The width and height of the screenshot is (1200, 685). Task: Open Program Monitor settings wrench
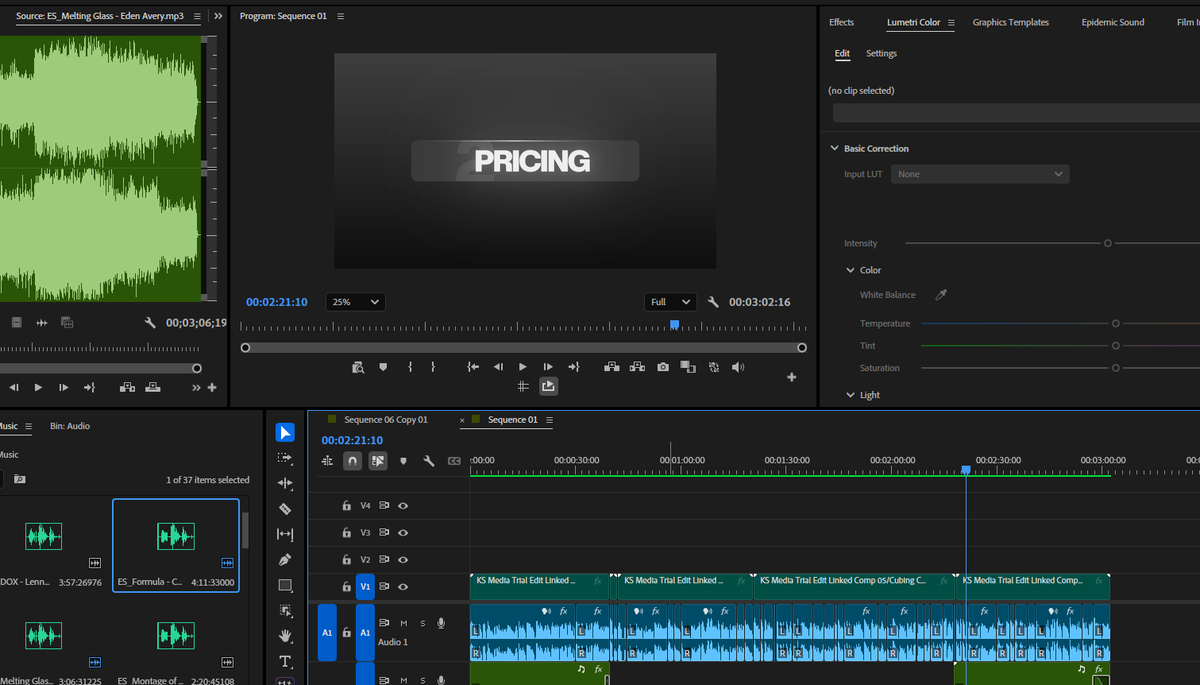tap(713, 302)
